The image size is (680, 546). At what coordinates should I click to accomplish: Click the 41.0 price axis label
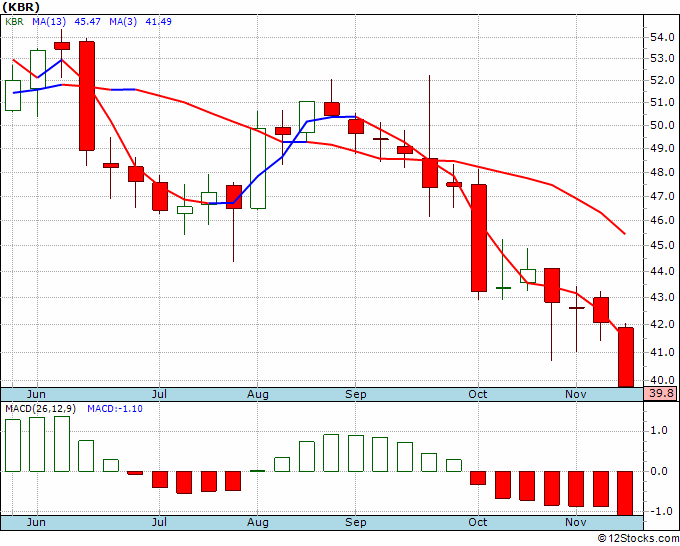point(662,352)
